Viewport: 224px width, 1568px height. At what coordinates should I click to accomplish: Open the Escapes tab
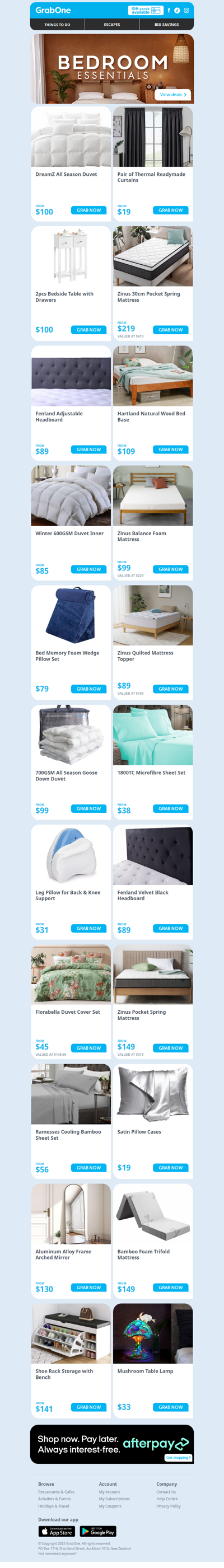click(112, 25)
